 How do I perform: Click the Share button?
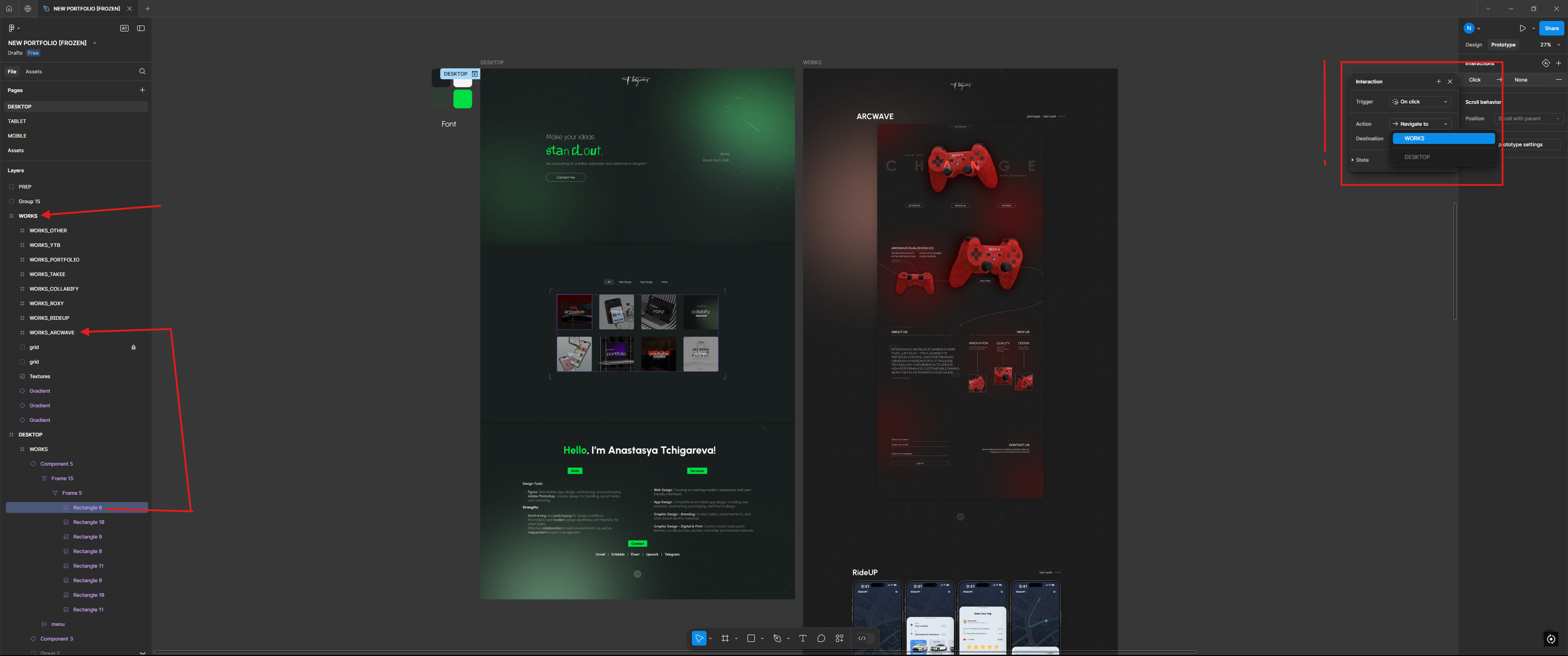pos(1552,28)
